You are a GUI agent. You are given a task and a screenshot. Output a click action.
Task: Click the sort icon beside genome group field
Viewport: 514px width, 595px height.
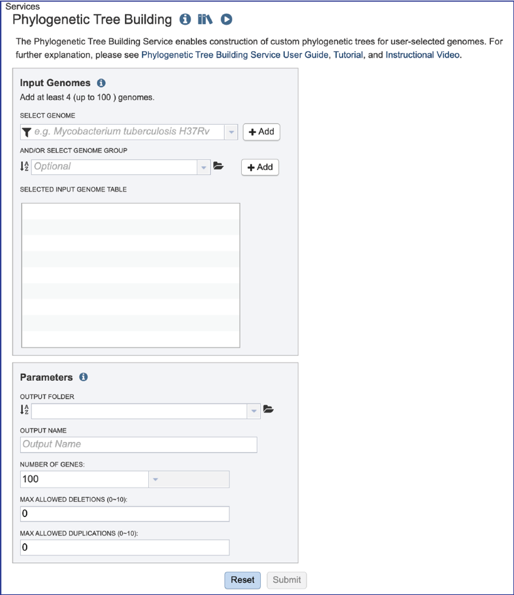coord(24,166)
